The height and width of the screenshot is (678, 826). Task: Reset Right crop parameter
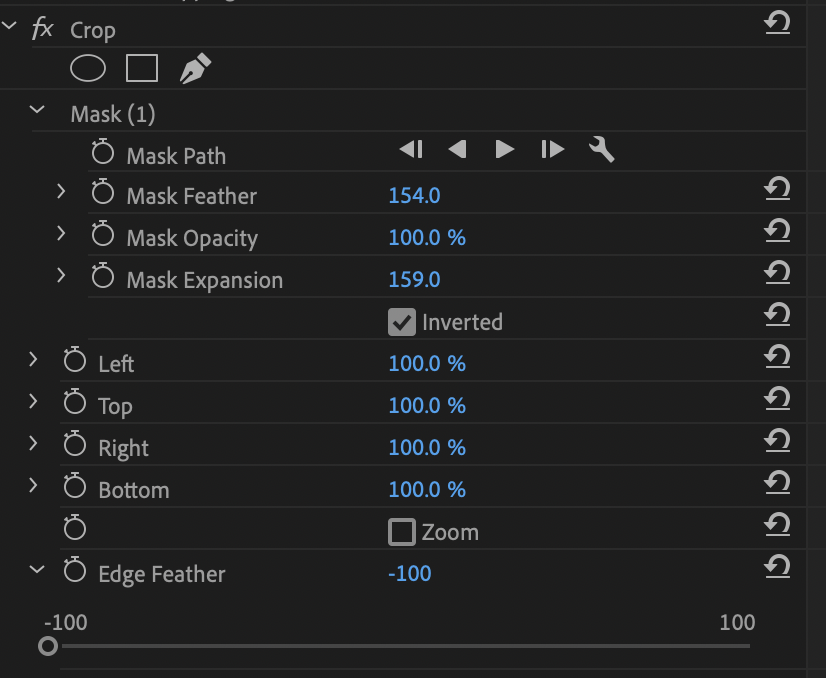tap(778, 440)
